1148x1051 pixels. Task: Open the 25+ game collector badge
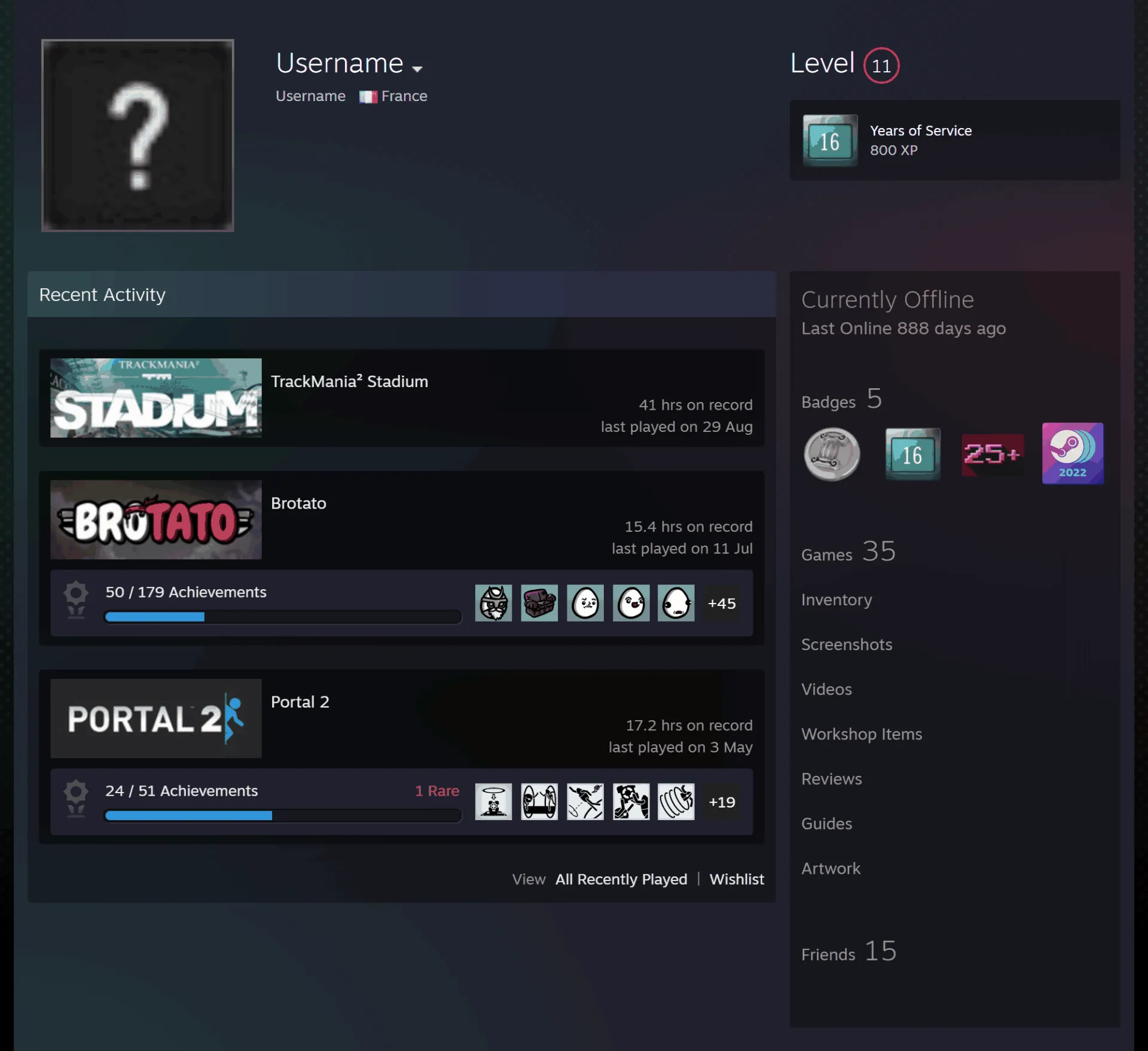(x=993, y=454)
